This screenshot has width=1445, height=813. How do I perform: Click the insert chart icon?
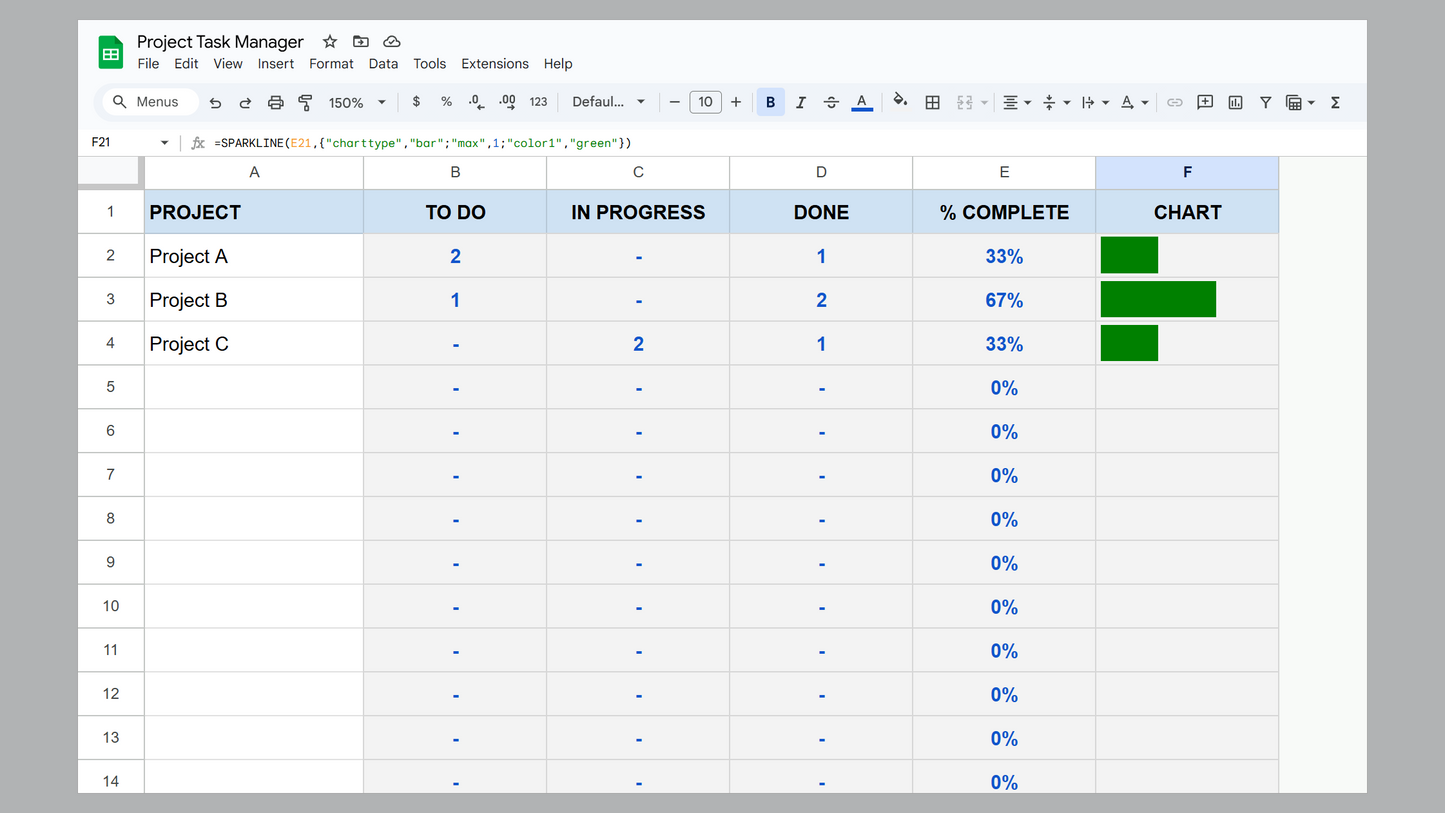tap(1235, 103)
